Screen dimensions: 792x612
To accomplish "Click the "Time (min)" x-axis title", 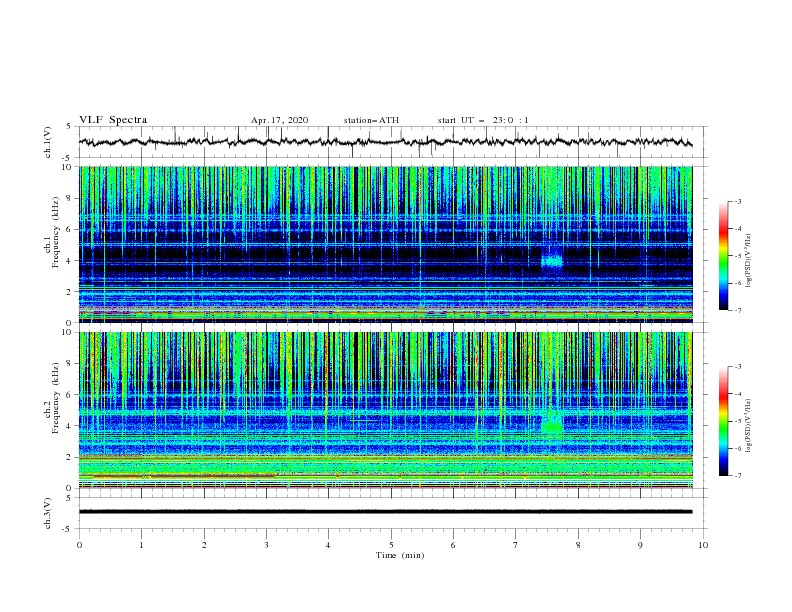I will 400,555.
